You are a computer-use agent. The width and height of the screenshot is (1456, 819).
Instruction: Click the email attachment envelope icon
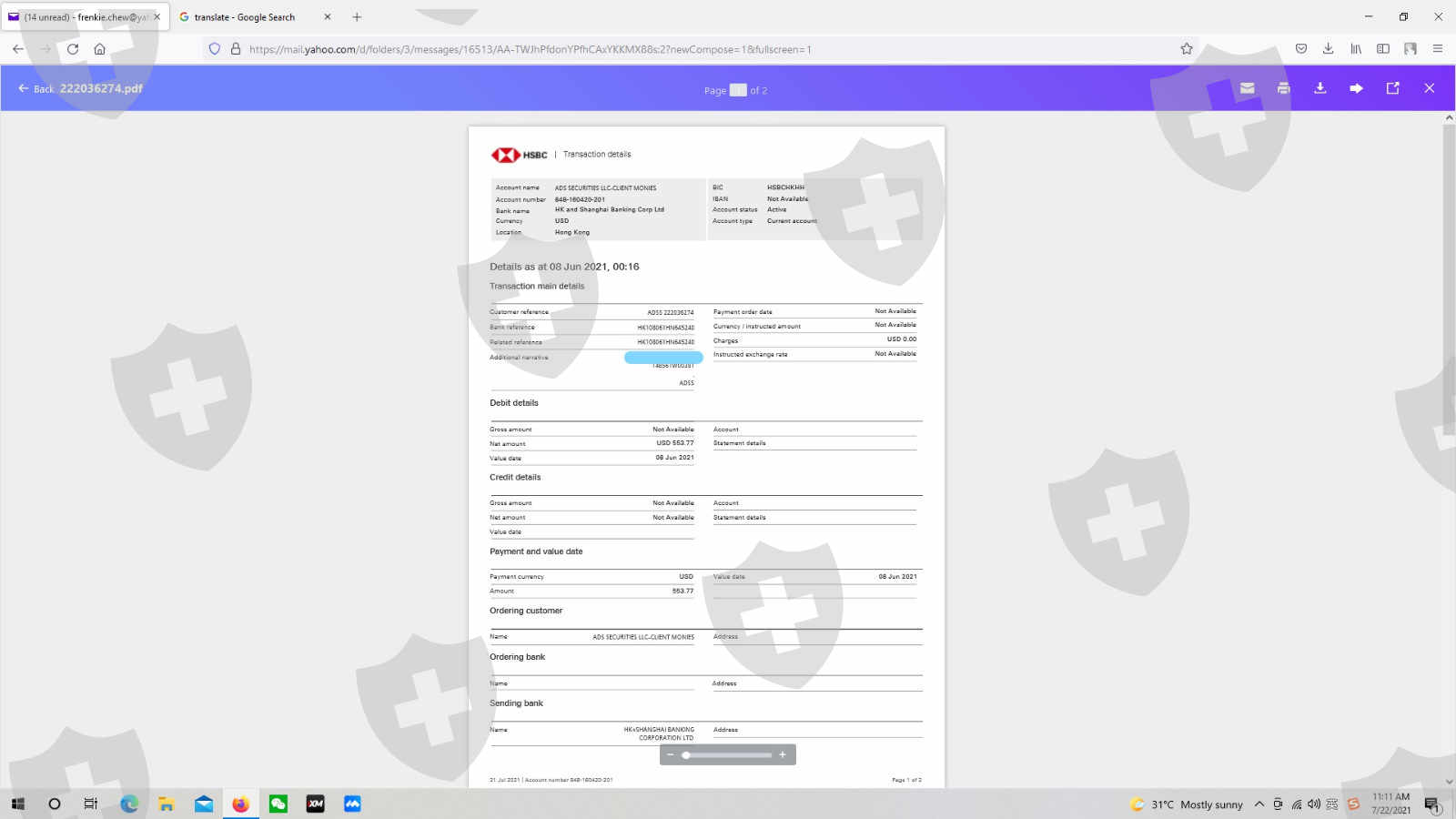(x=1247, y=88)
